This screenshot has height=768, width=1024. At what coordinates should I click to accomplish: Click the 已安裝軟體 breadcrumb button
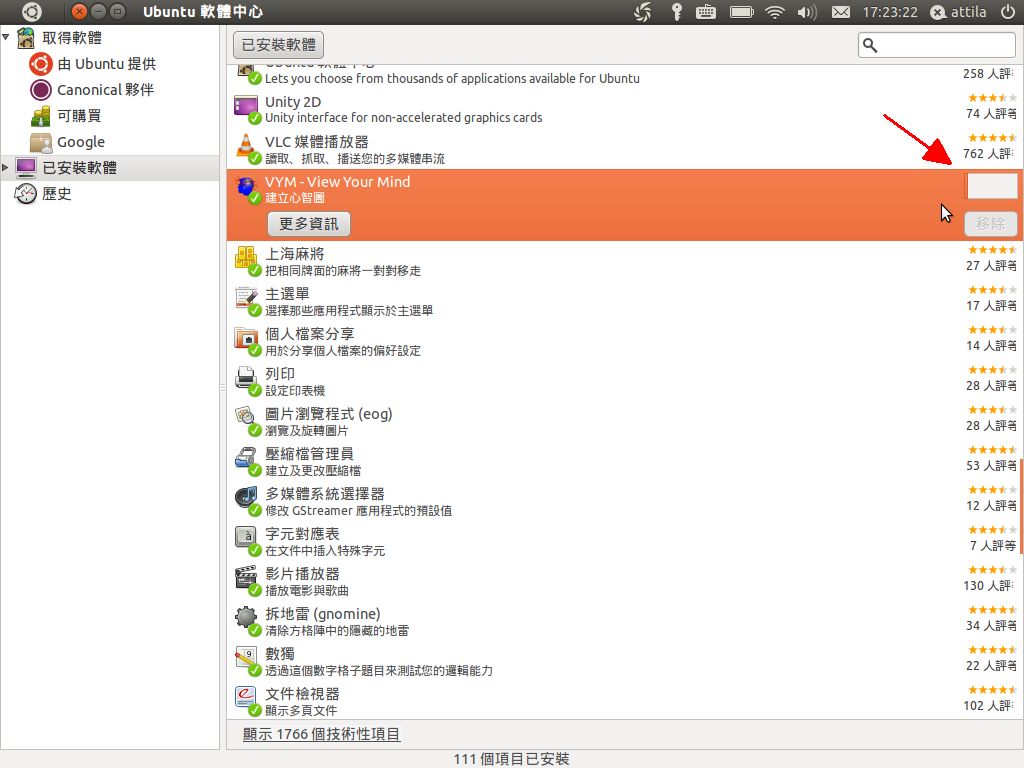278,45
